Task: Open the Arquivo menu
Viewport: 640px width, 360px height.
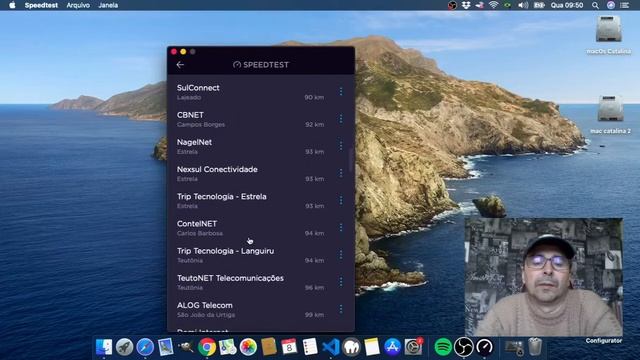Action: [x=78, y=5]
